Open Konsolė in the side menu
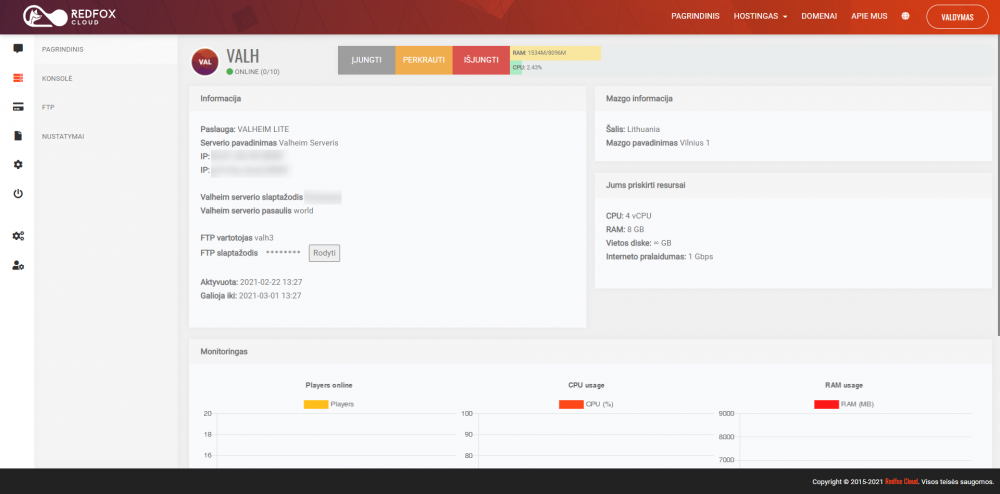Image resolution: width=1000 pixels, height=494 pixels. (x=57, y=78)
